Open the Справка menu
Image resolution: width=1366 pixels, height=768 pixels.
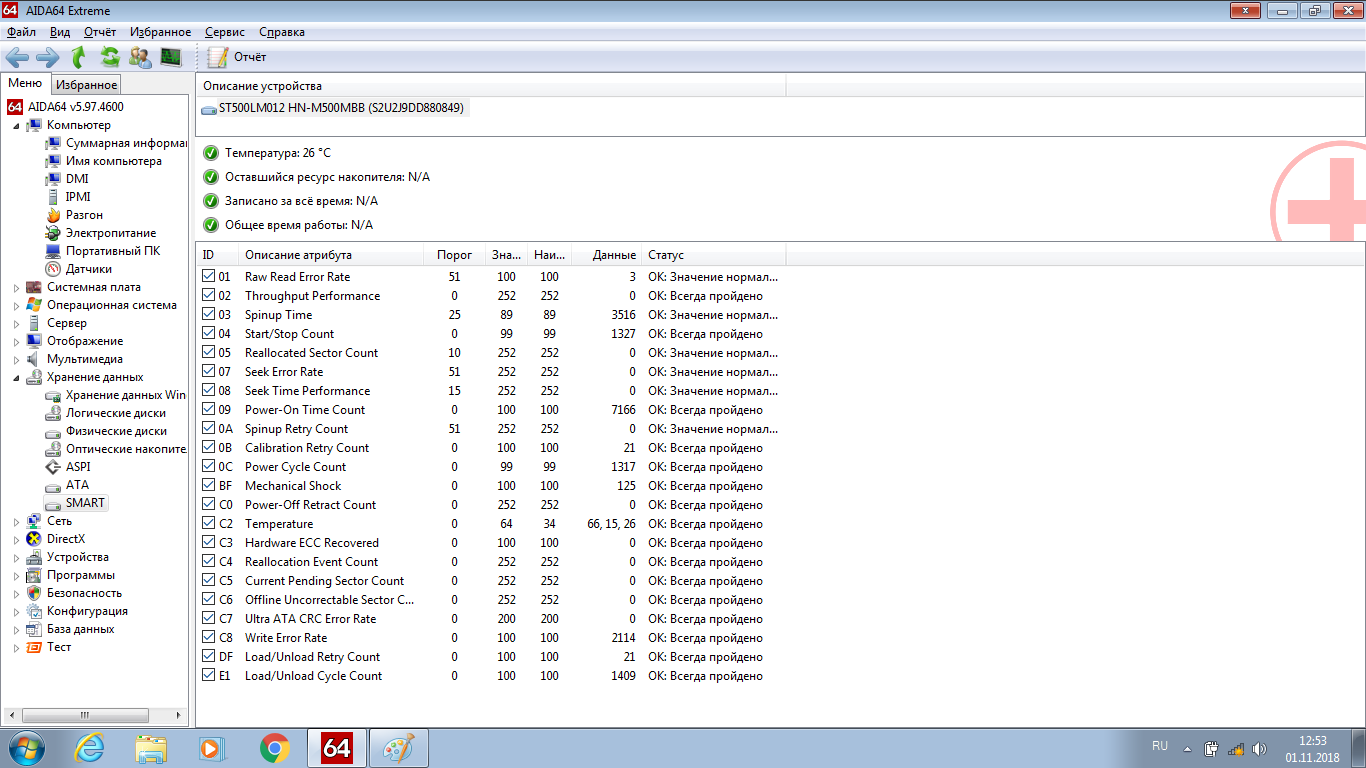point(282,32)
